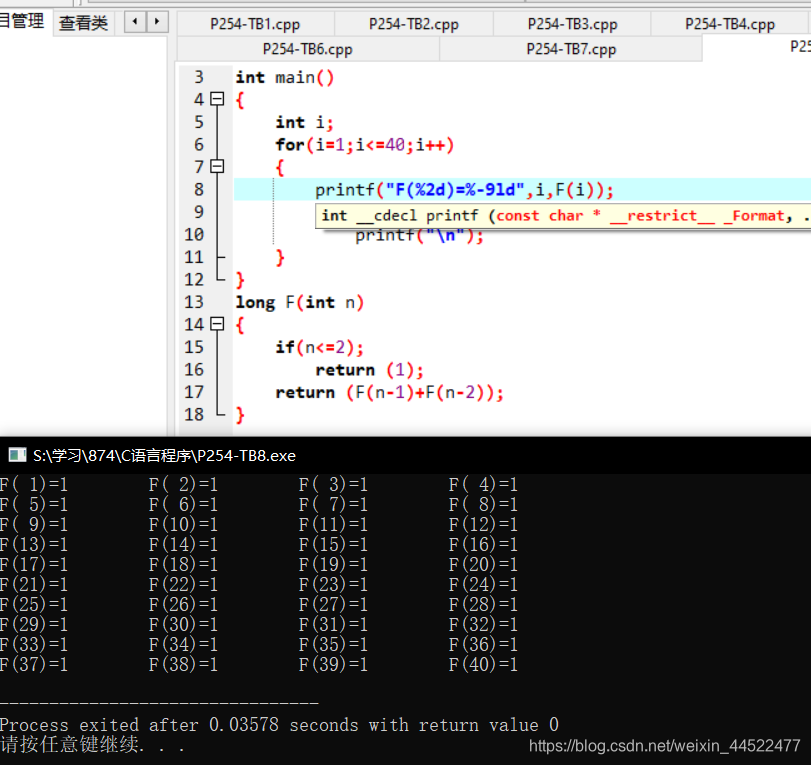Click the 请按任意键继续 prompt line
811x765 pixels.
(92, 745)
